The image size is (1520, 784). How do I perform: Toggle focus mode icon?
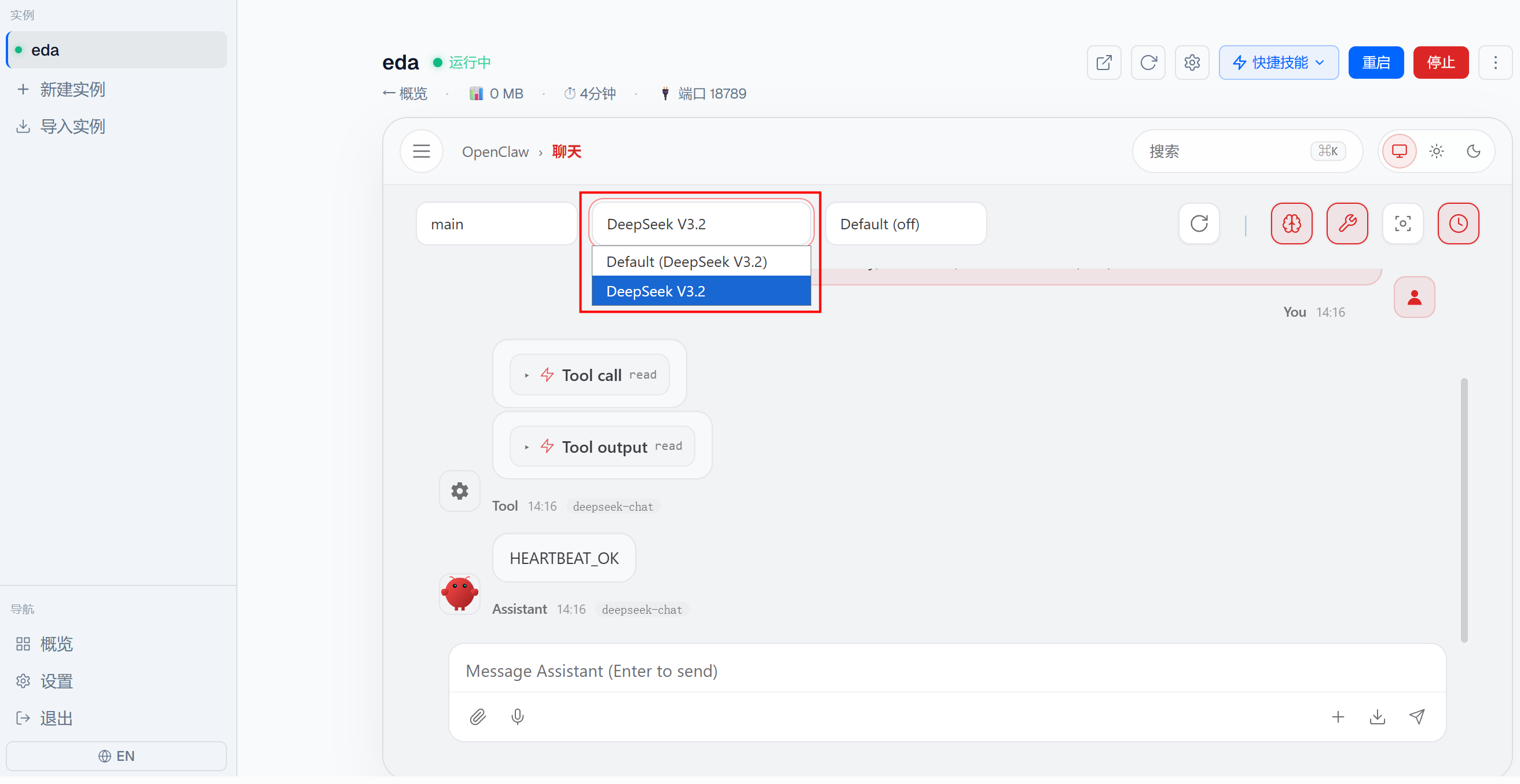(1402, 224)
